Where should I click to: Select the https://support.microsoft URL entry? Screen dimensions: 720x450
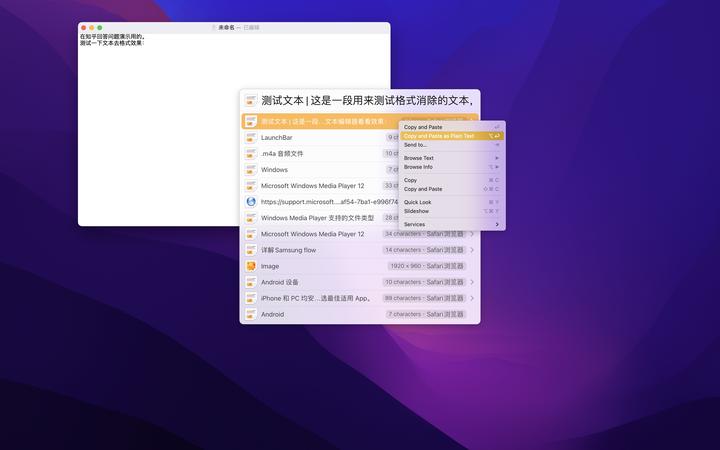click(x=320, y=202)
